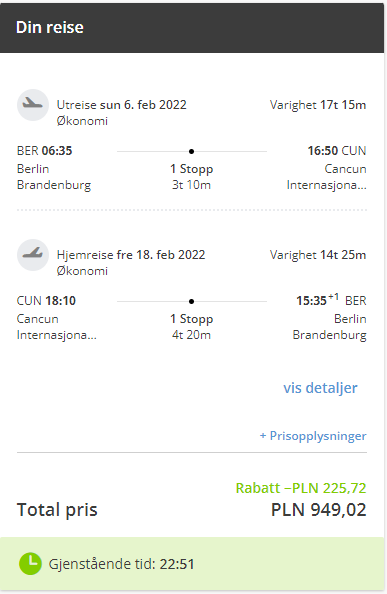Click the BER 06:35 departure time
387x594 pixels.
click(x=44, y=151)
